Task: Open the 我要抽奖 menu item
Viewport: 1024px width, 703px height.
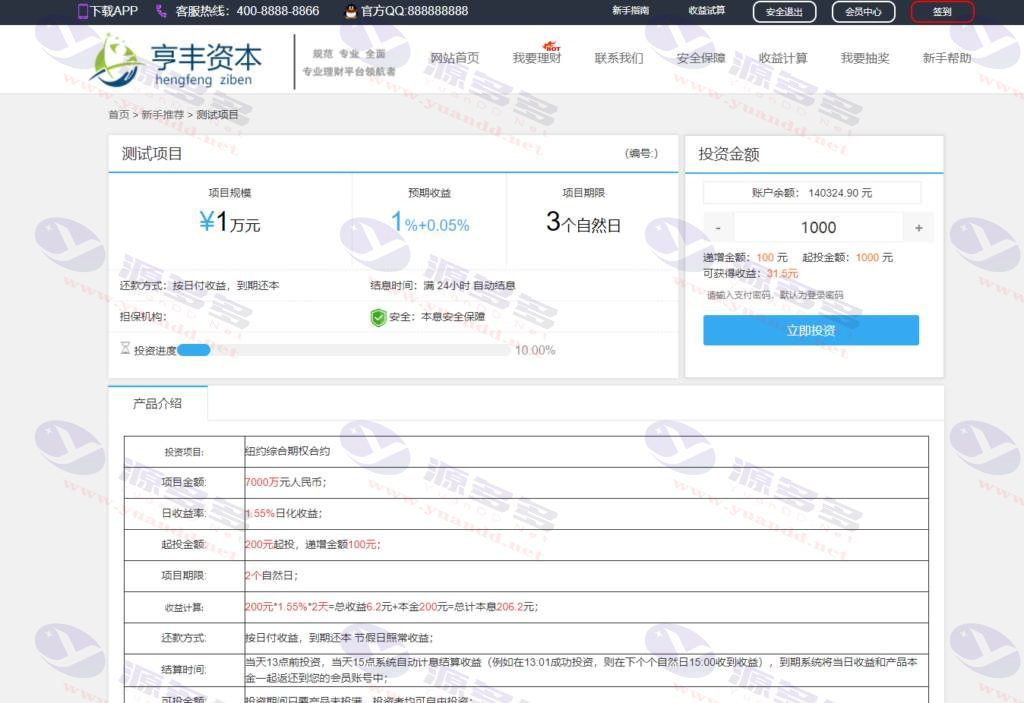Action: pos(865,58)
